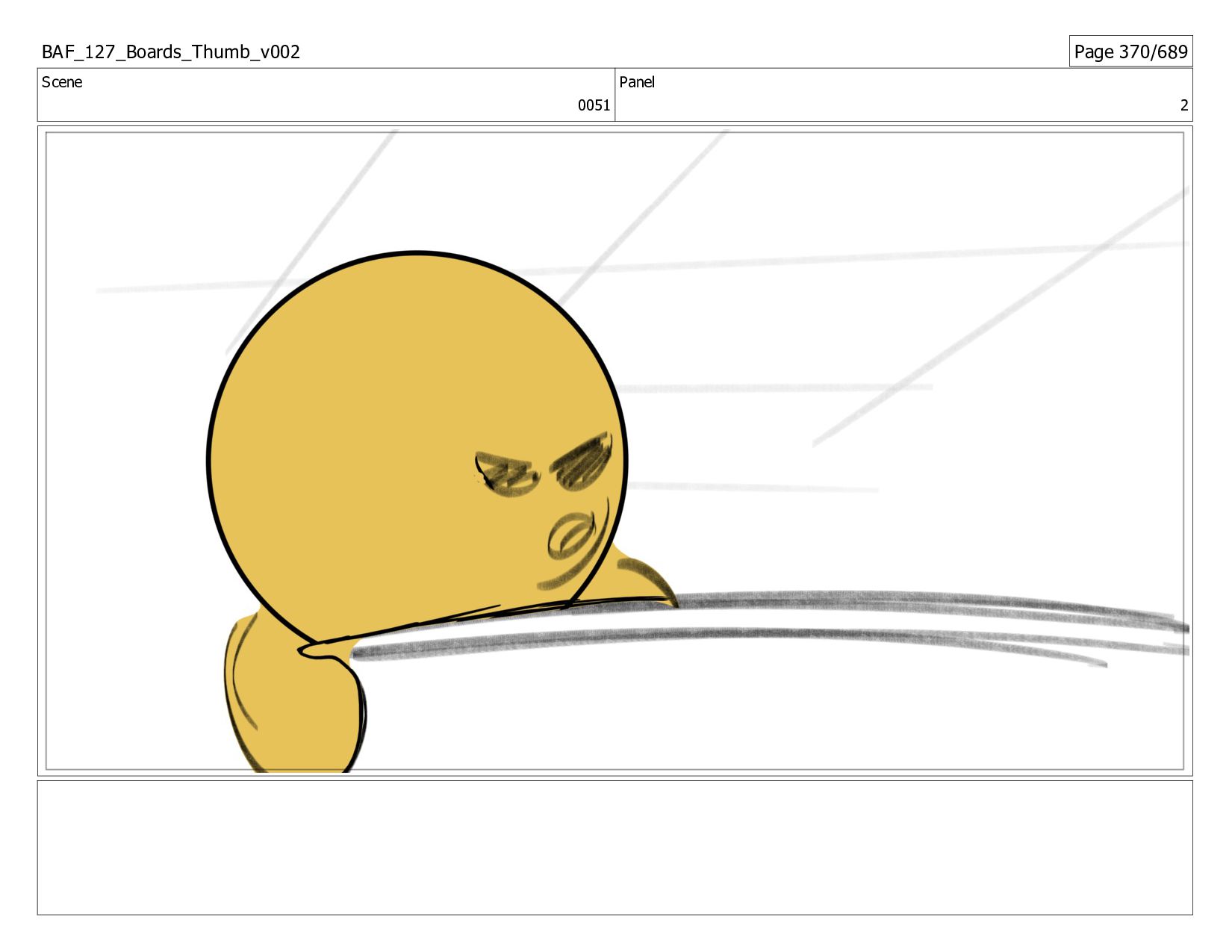Image resolution: width=1232 pixels, height=952 pixels.
Task: Click the file name BAF_127_Boards_Thumb_v002
Action: point(171,52)
